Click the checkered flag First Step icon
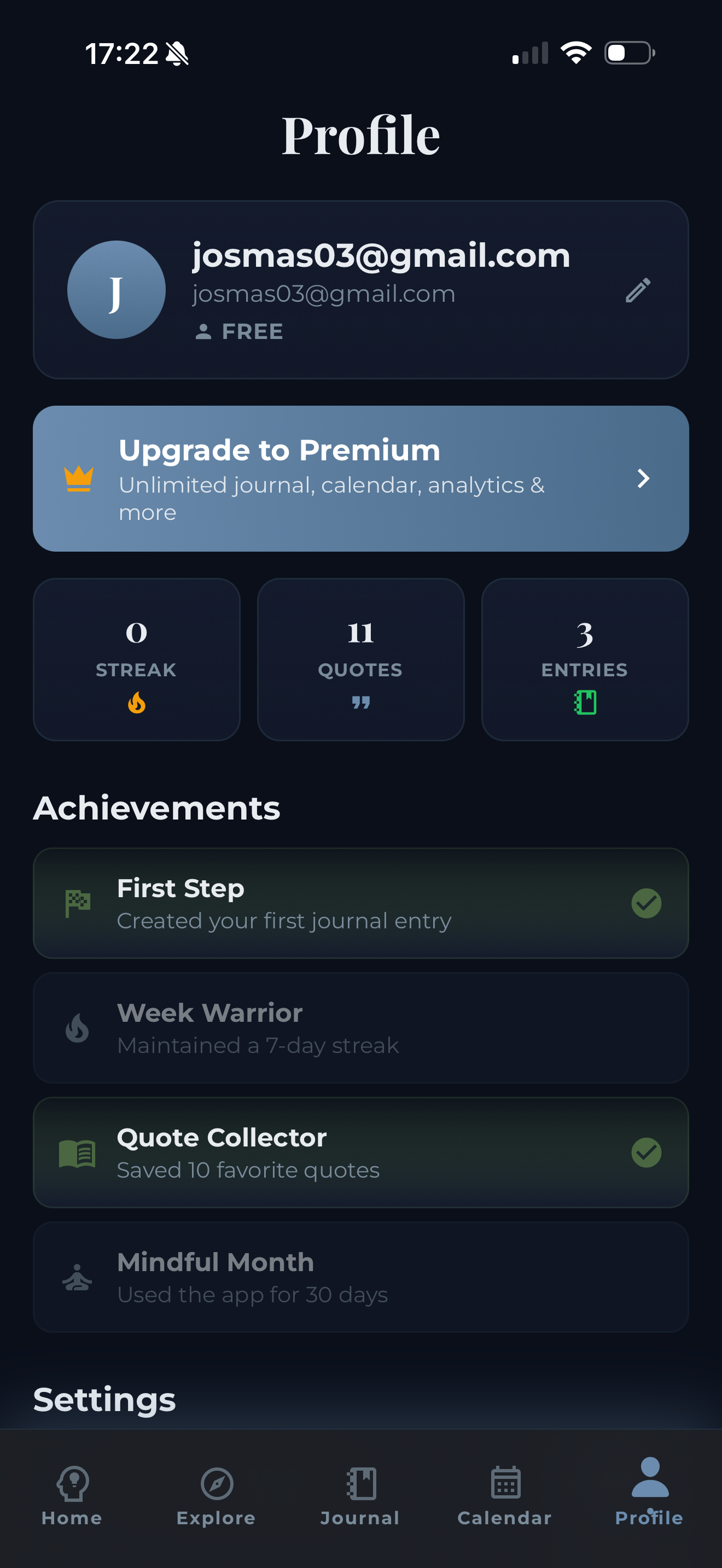 77,903
